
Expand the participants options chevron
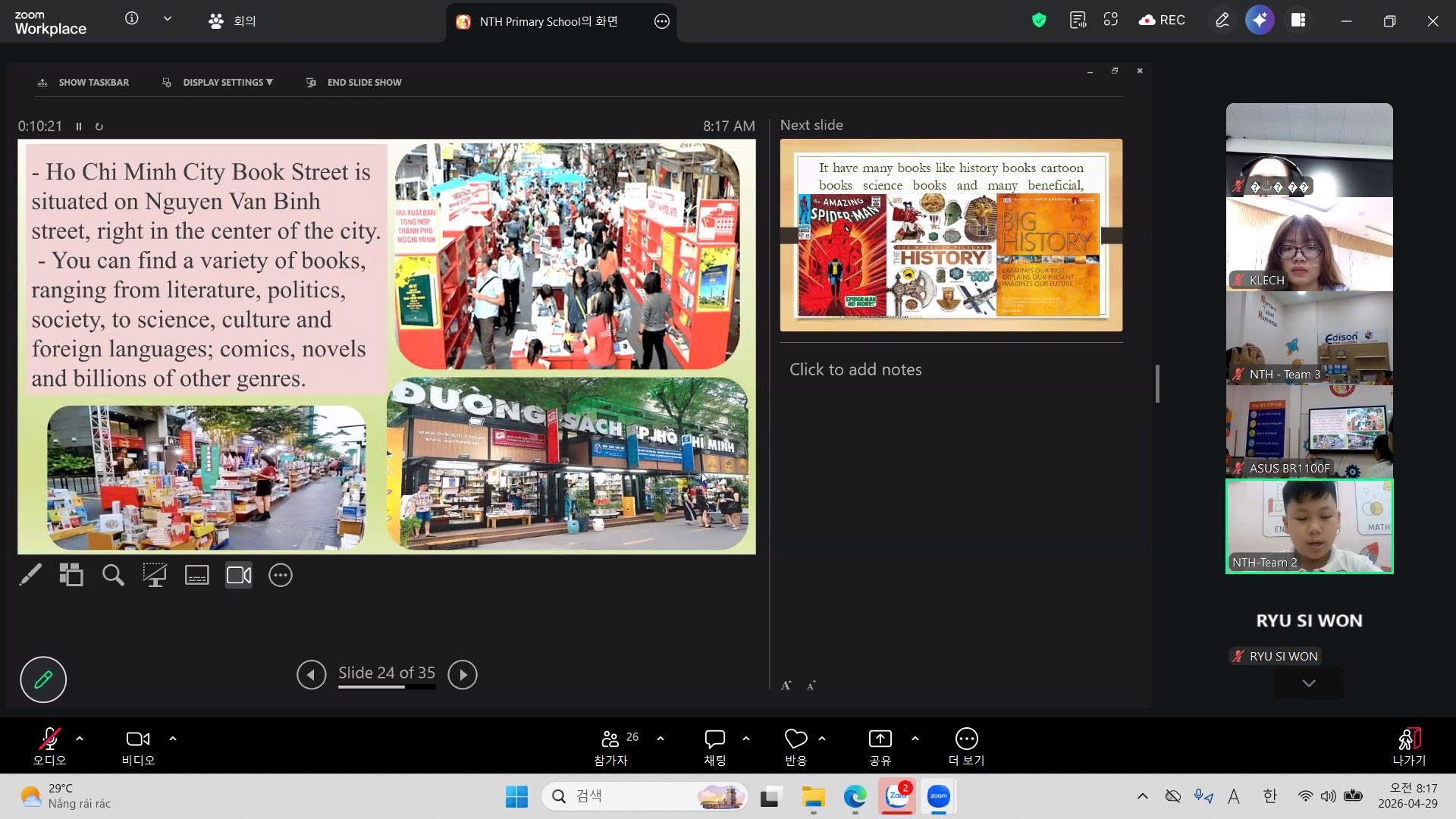[x=661, y=738]
